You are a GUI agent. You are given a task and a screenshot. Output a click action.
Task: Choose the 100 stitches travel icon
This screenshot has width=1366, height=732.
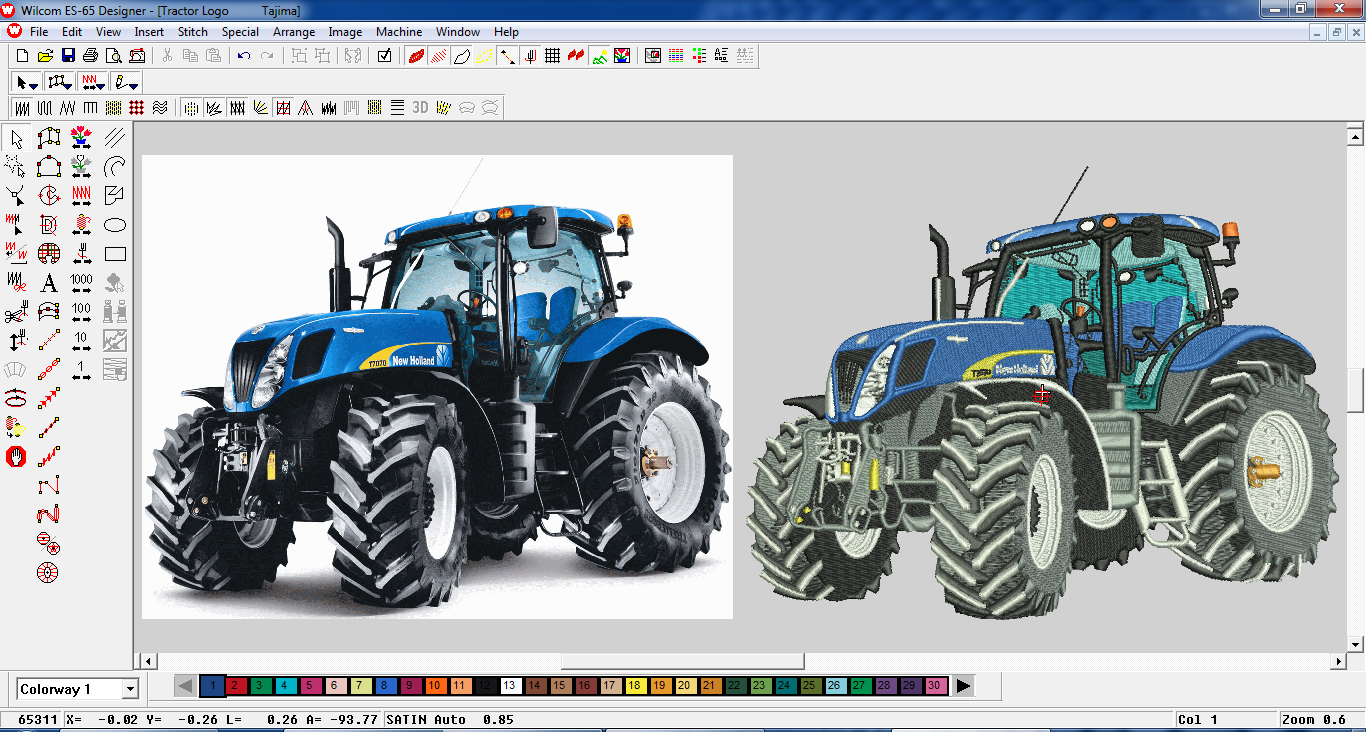pyautogui.click(x=81, y=312)
